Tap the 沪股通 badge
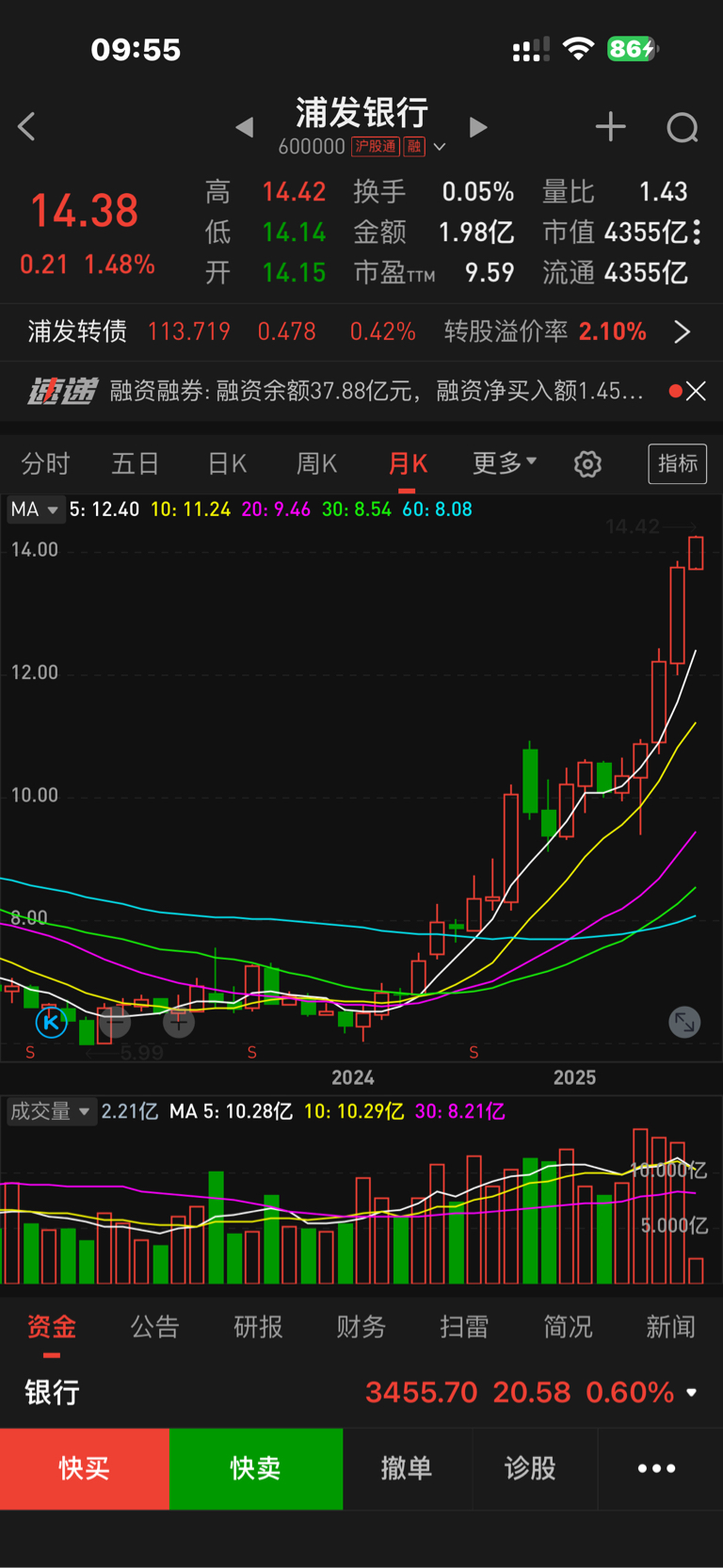This screenshot has width=723, height=1568. [375, 147]
